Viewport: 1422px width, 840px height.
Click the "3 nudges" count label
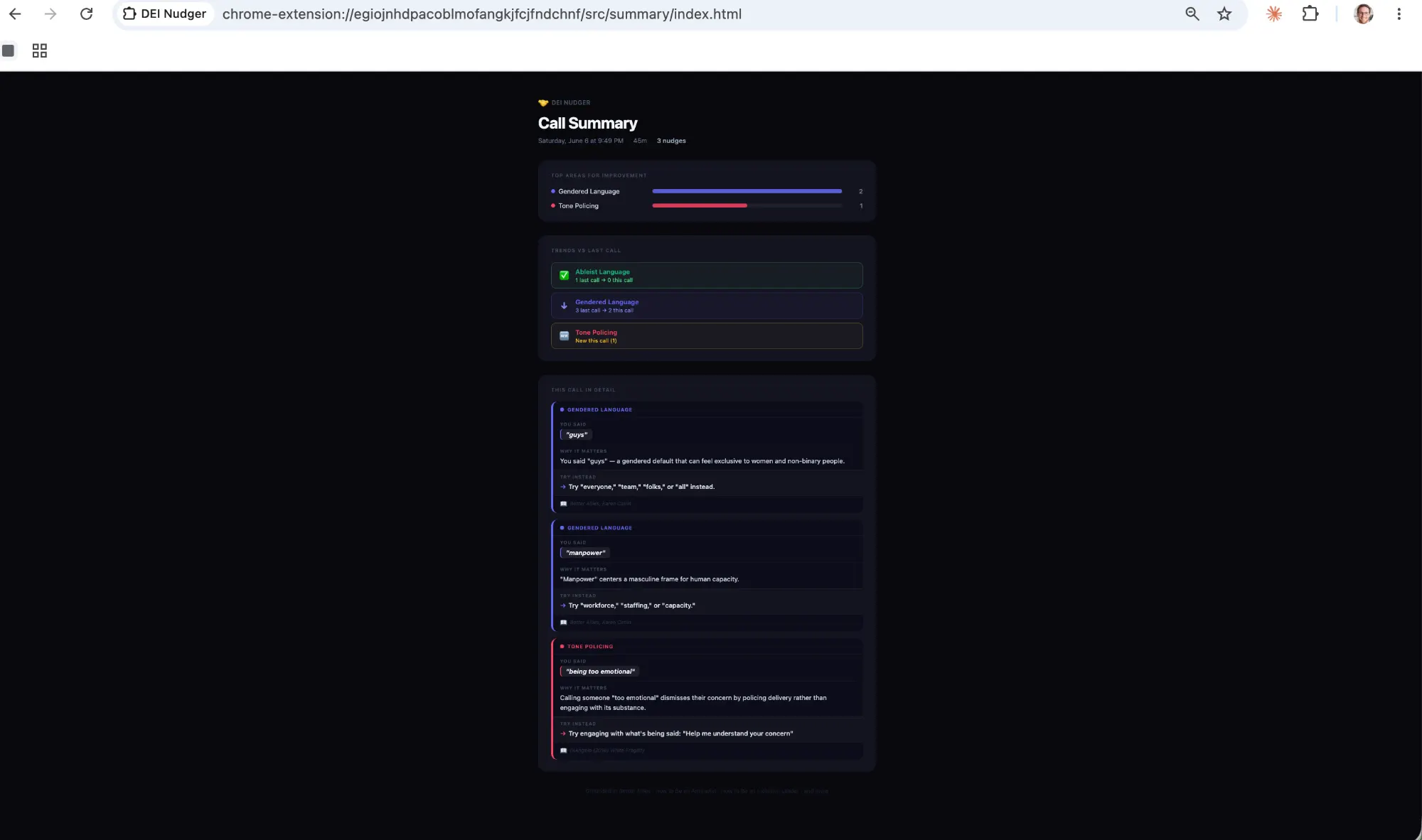pyautogui.click(x=671, y=141)
